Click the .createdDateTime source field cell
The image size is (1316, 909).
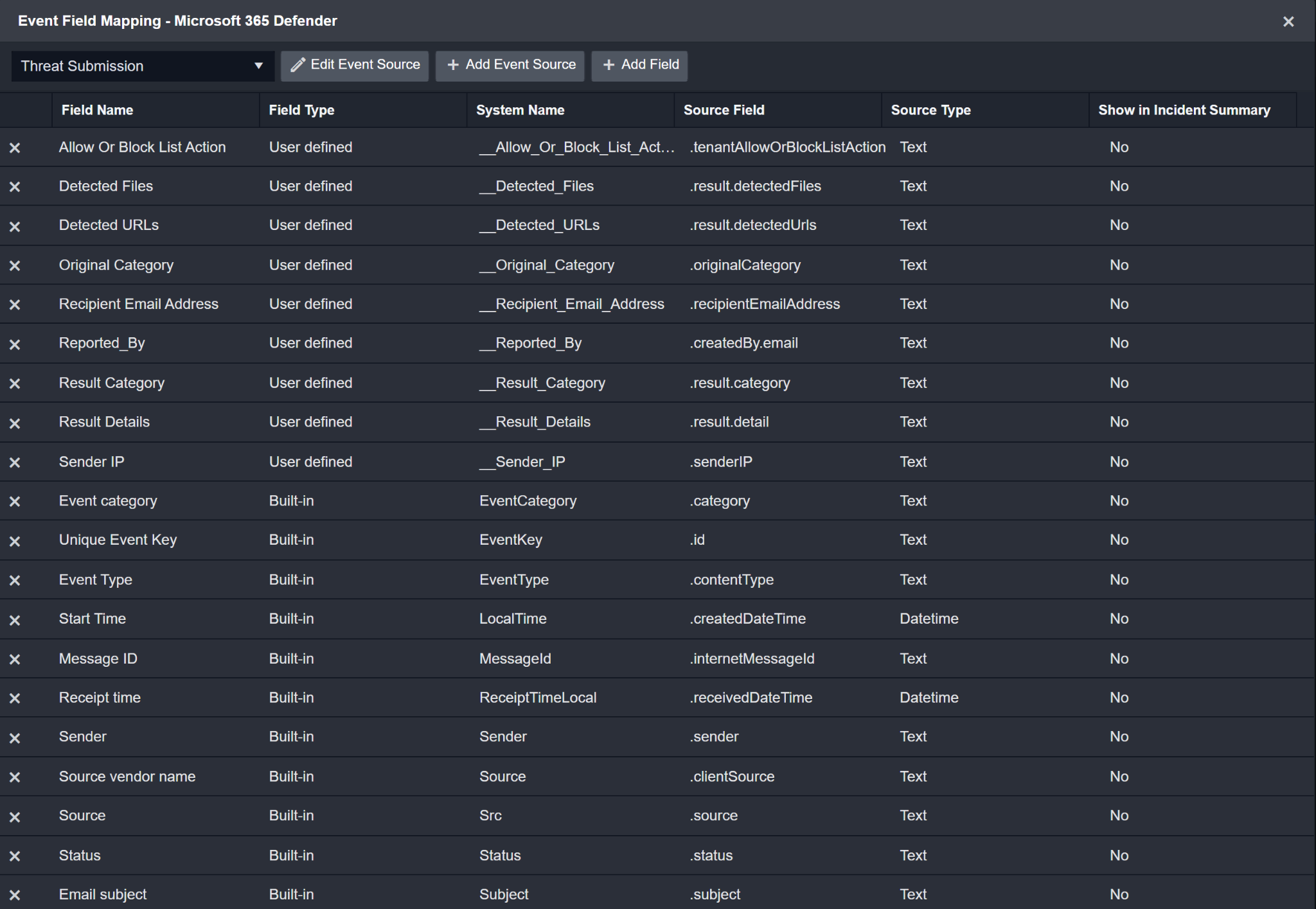point(747,619)
